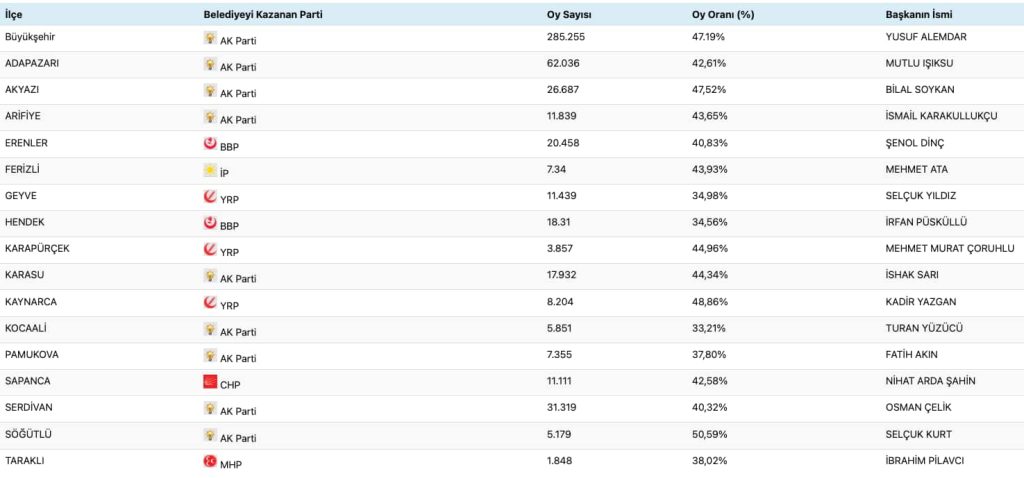Click the CHP party logo in SAPANCA row
The width and height of the screenshot is (1024, 478).
pos(210,382)
